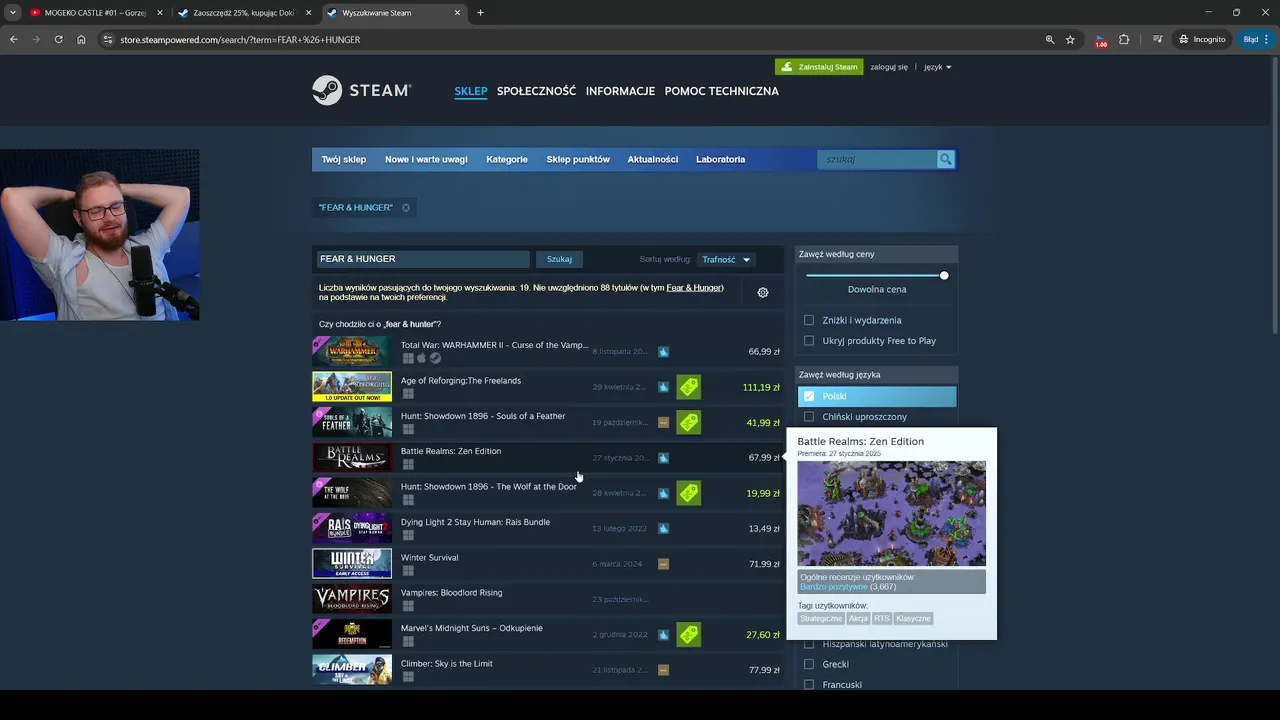Click discount tag icon for Souls of a Feather

(688, 422)
